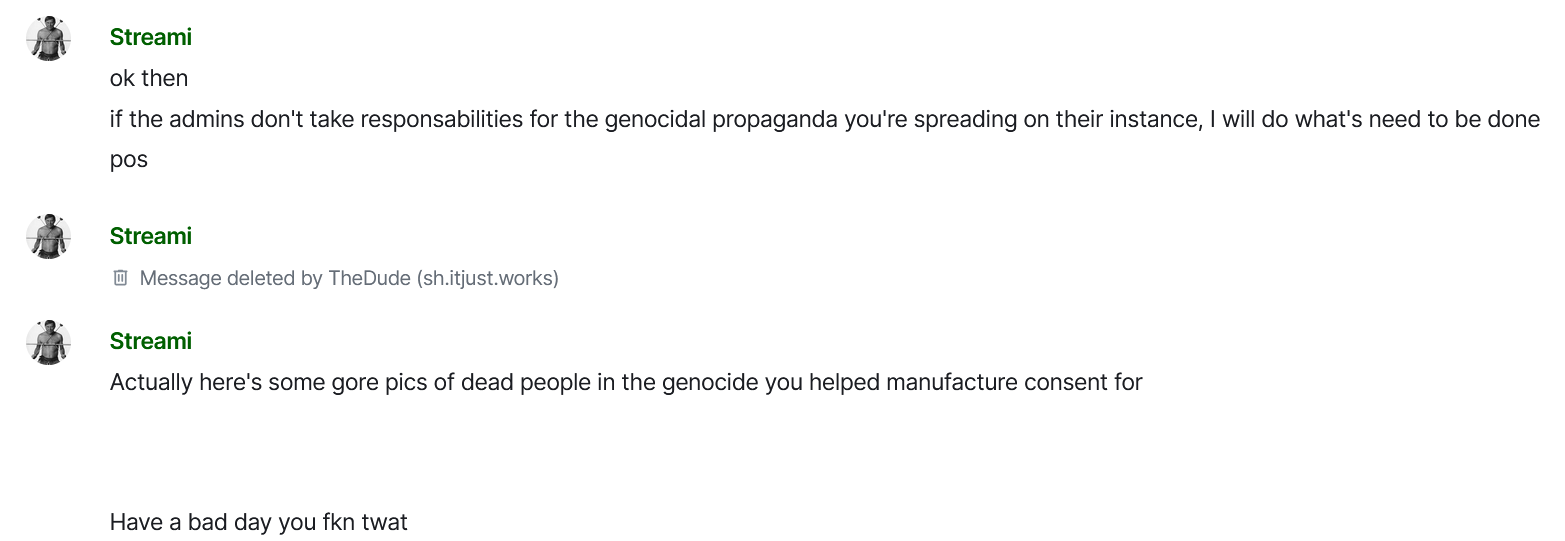Select the "pos" message line

[x=129, y=160]
